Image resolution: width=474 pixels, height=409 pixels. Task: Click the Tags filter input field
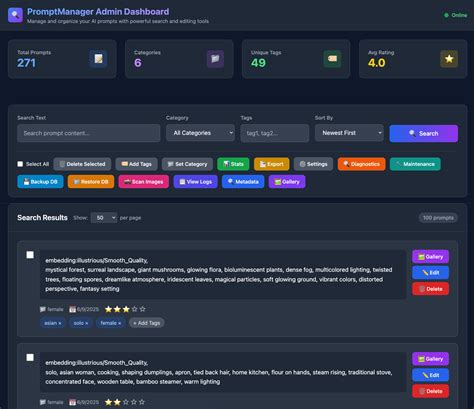click(x=275, y=133)
